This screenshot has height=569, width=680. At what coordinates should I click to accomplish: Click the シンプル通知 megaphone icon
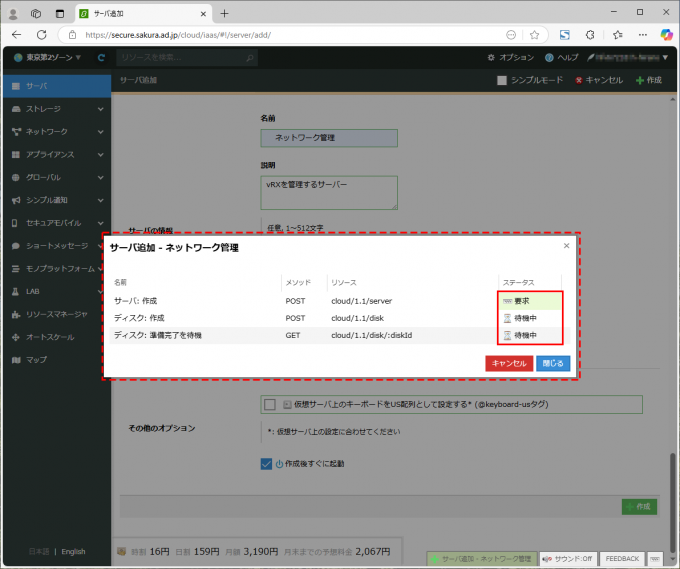(x=16, y=200)
